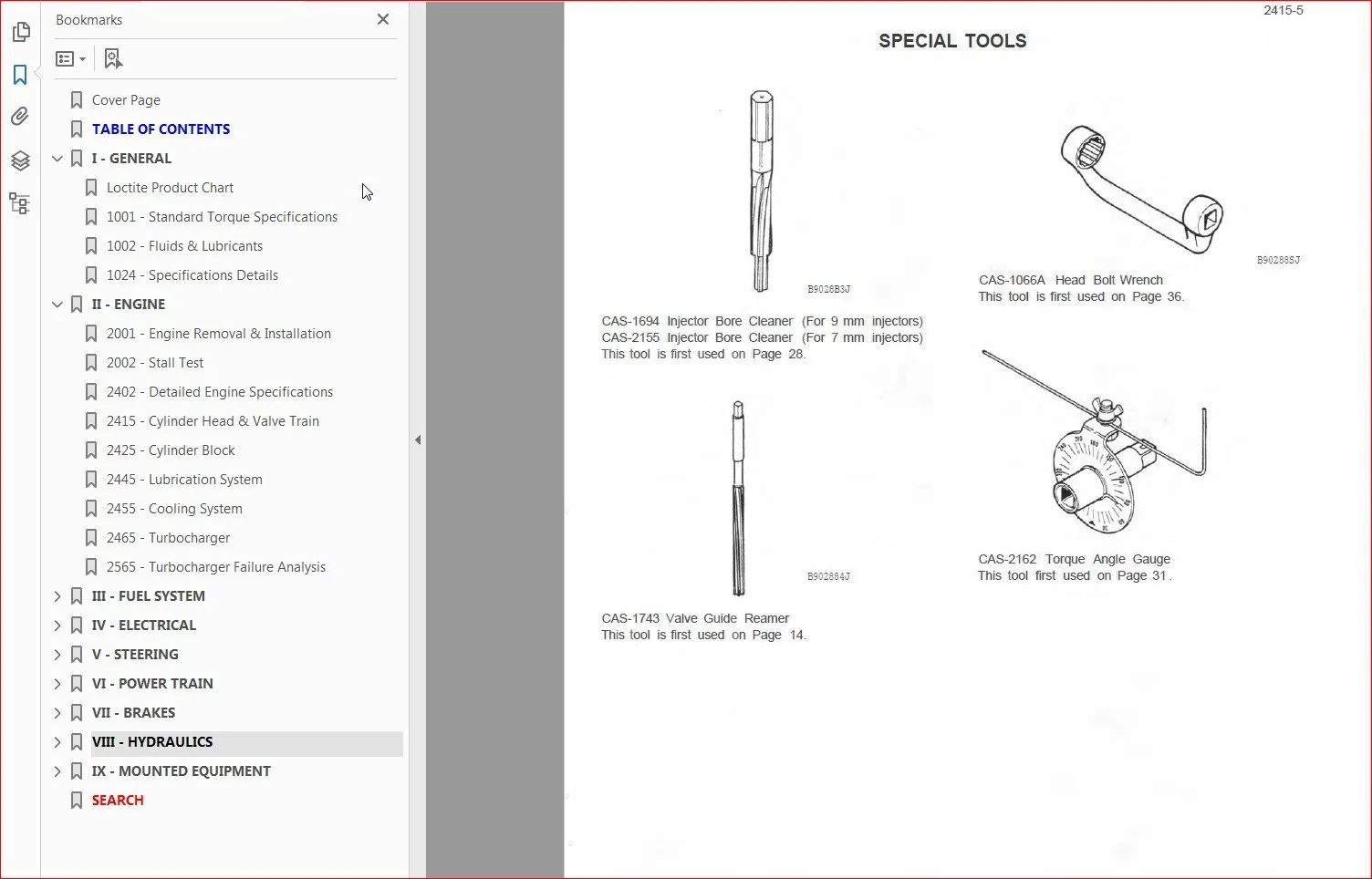Expand the V - STEERING section
Viewport: 1372px width, 879px height.
pyautogui.click(x=57, y=655)
